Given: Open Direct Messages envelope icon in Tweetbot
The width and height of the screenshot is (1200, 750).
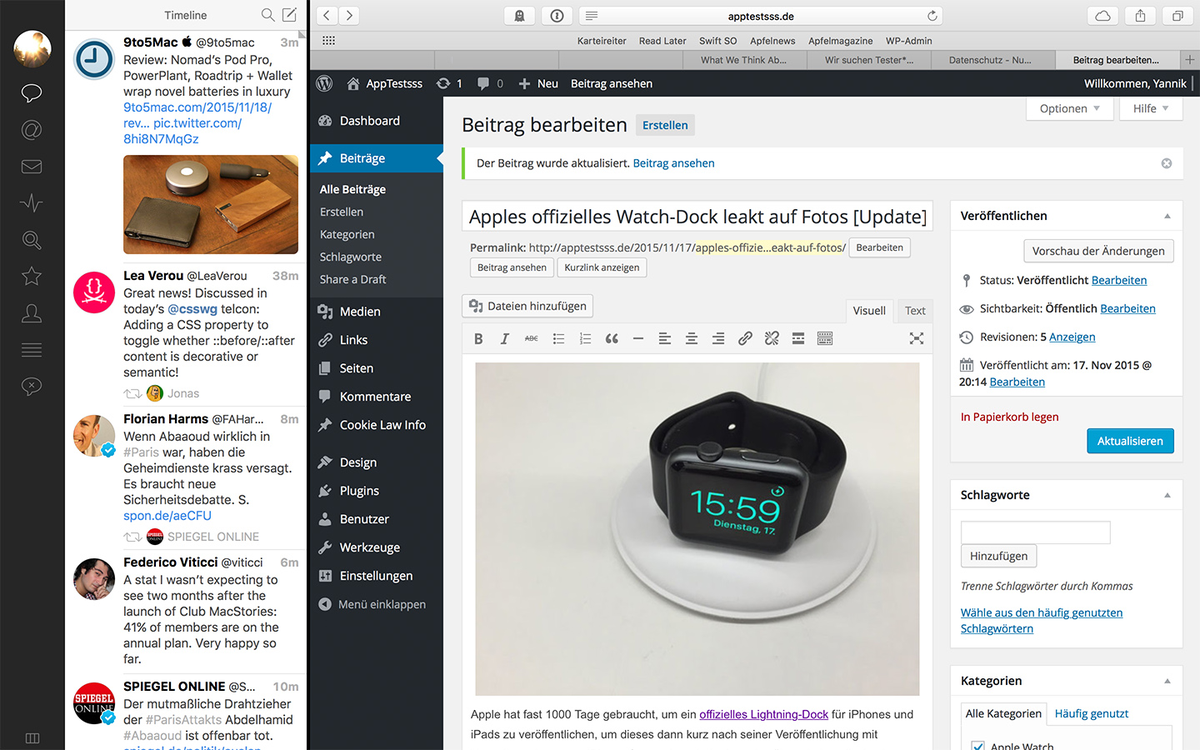Looking at the screenshot, I should [x=32, y=167].
